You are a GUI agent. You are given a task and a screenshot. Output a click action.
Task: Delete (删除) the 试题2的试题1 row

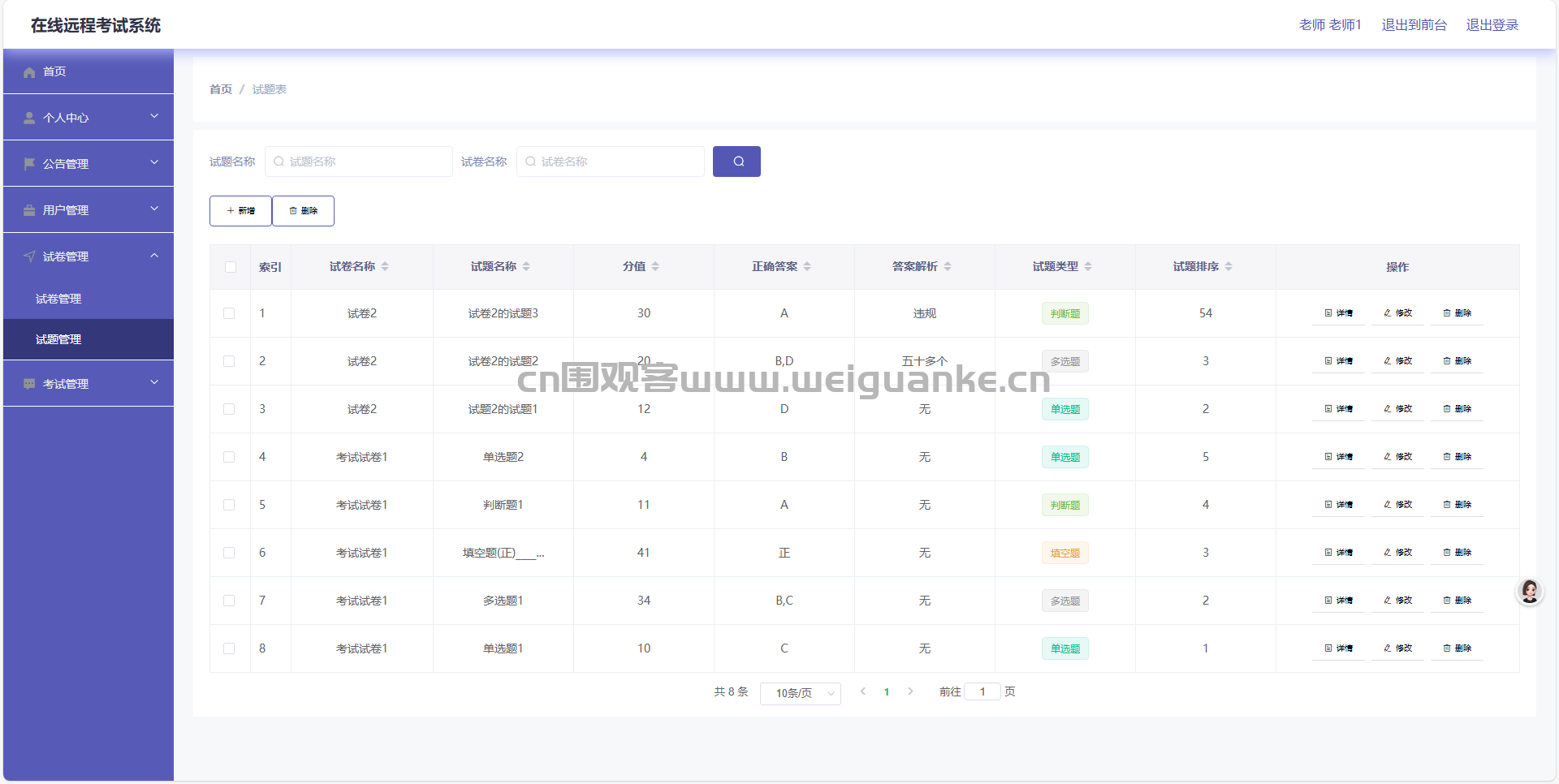pos(1457,409)
